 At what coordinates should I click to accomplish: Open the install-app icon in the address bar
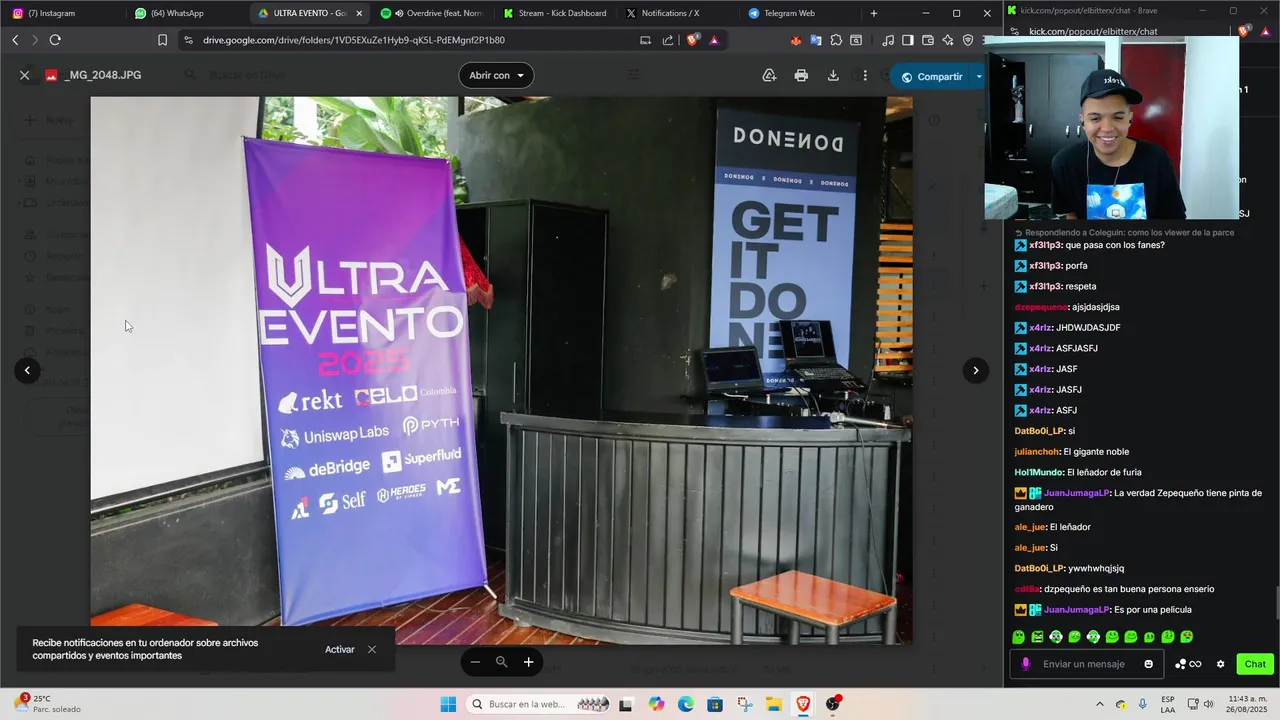click(645, 40)
